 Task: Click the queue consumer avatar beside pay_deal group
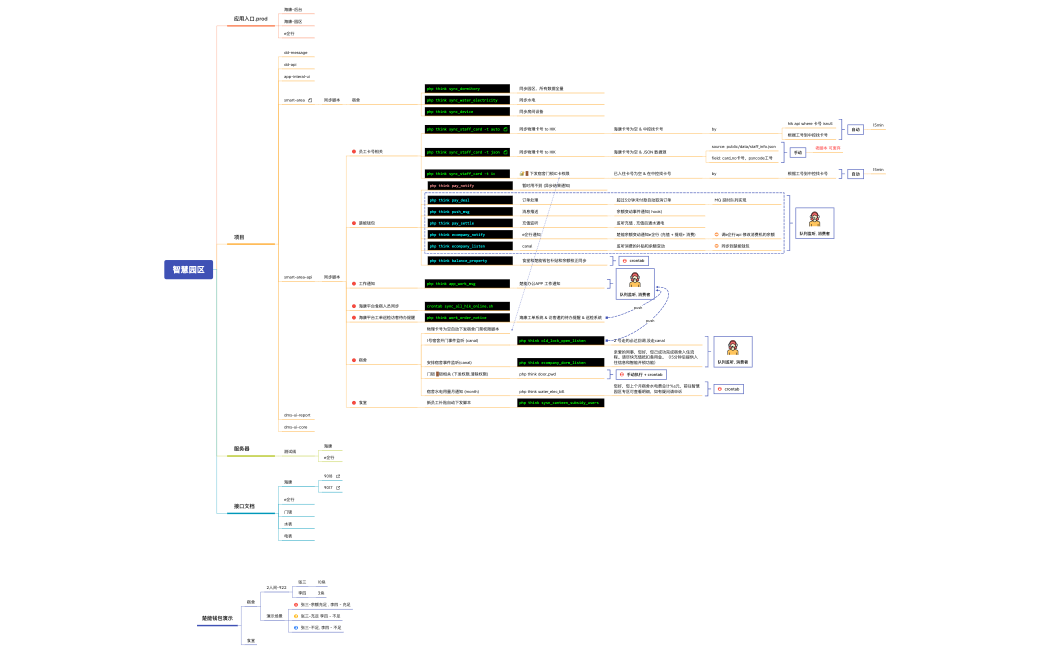(x=814, y=222)
